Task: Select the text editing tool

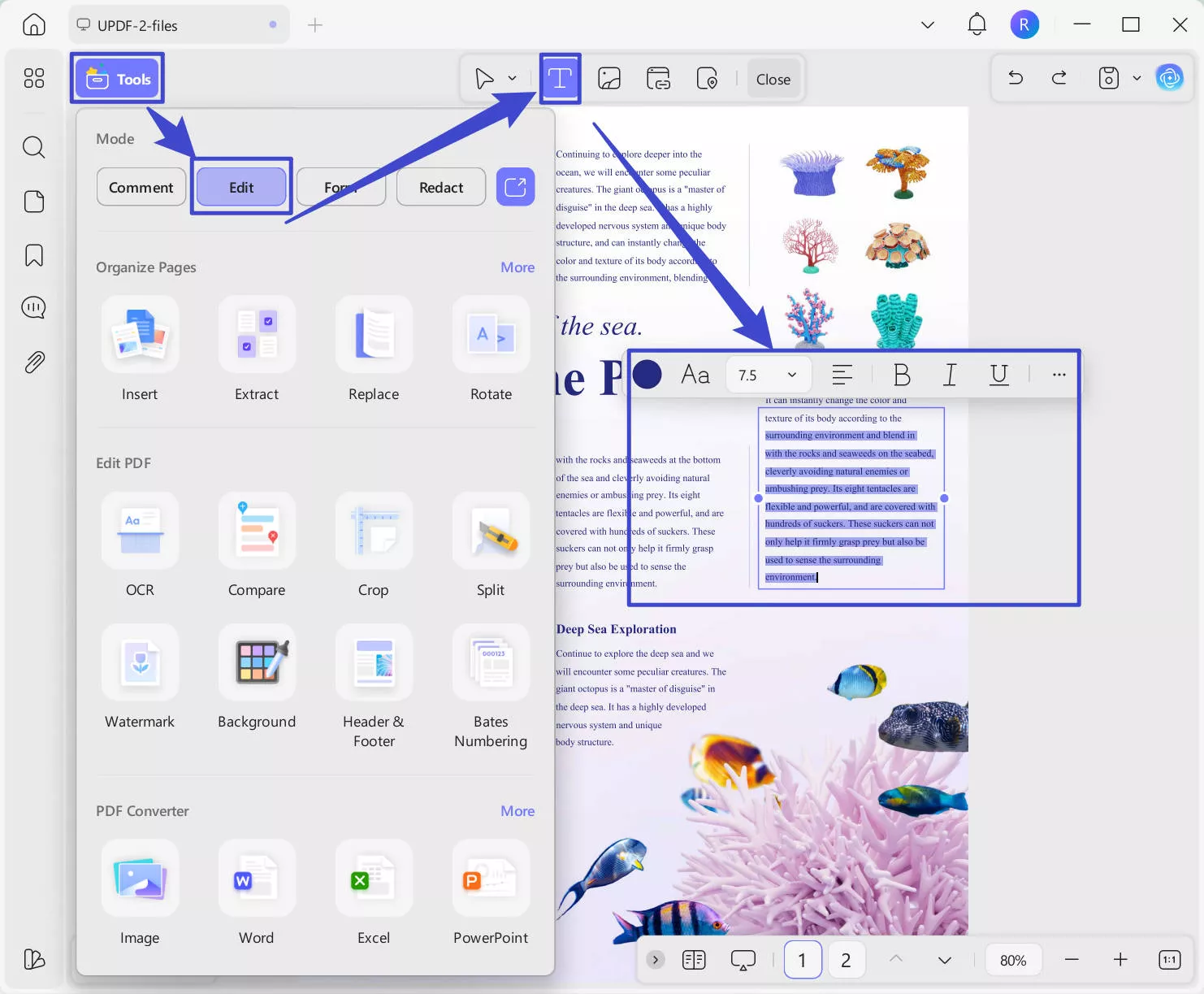Action: point(560,78)
